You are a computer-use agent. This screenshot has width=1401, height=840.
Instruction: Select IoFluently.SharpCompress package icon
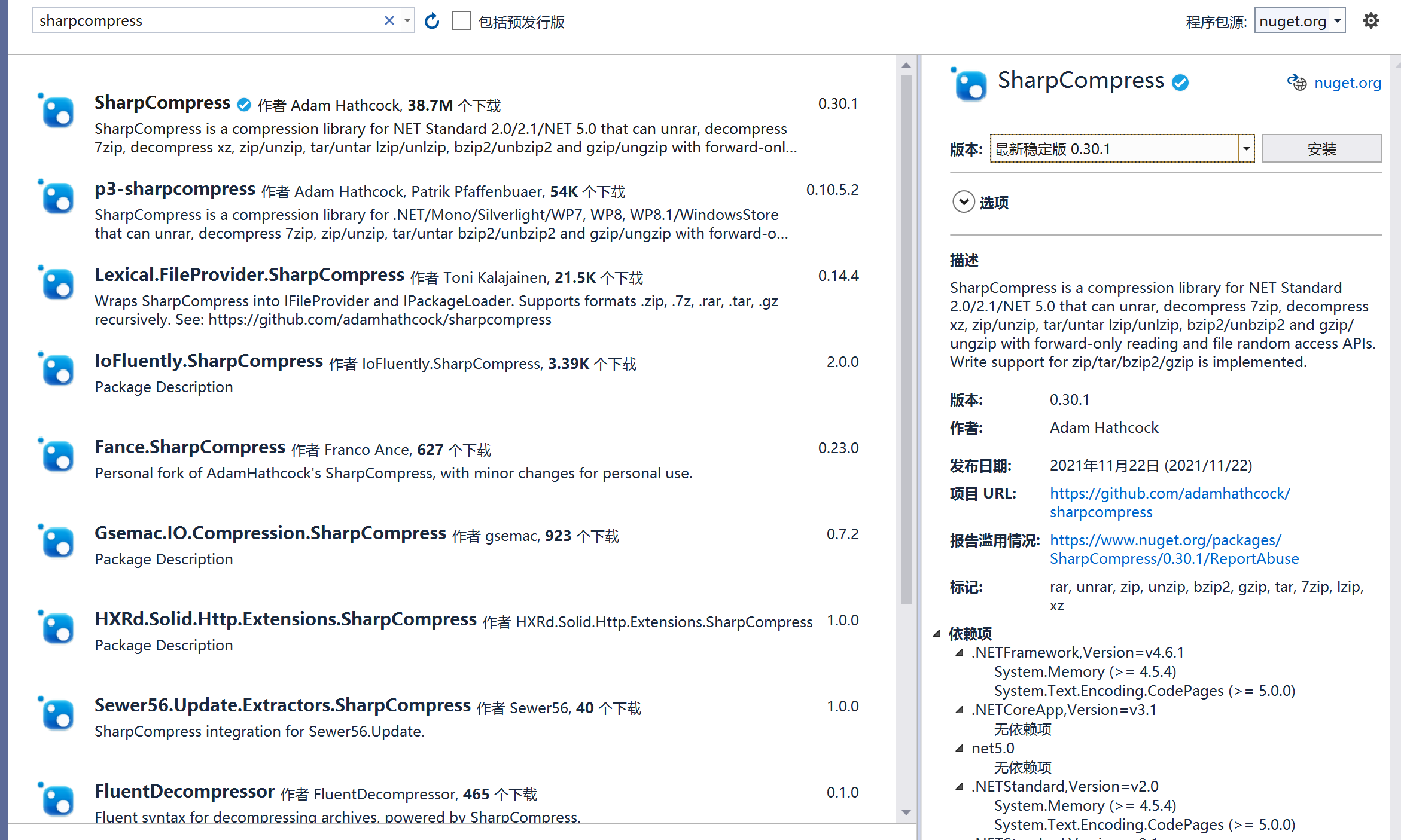(56, 369)
